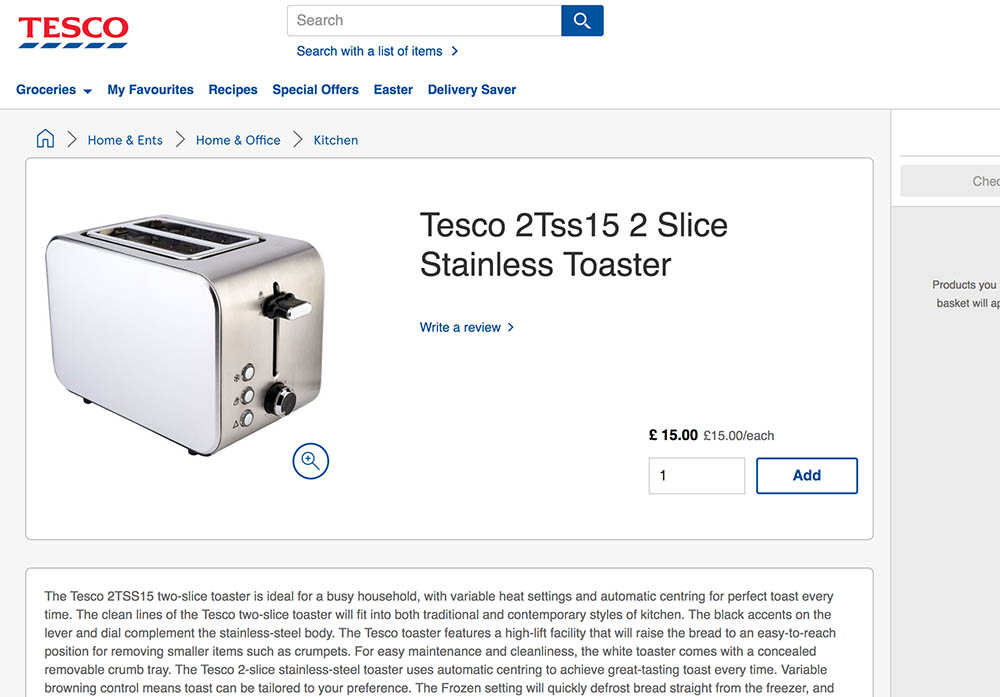1000x697 pixels.
Task: Navigate to the Home & Office breadcrumb
Action: pyautogui.click(x=238, y=140)
